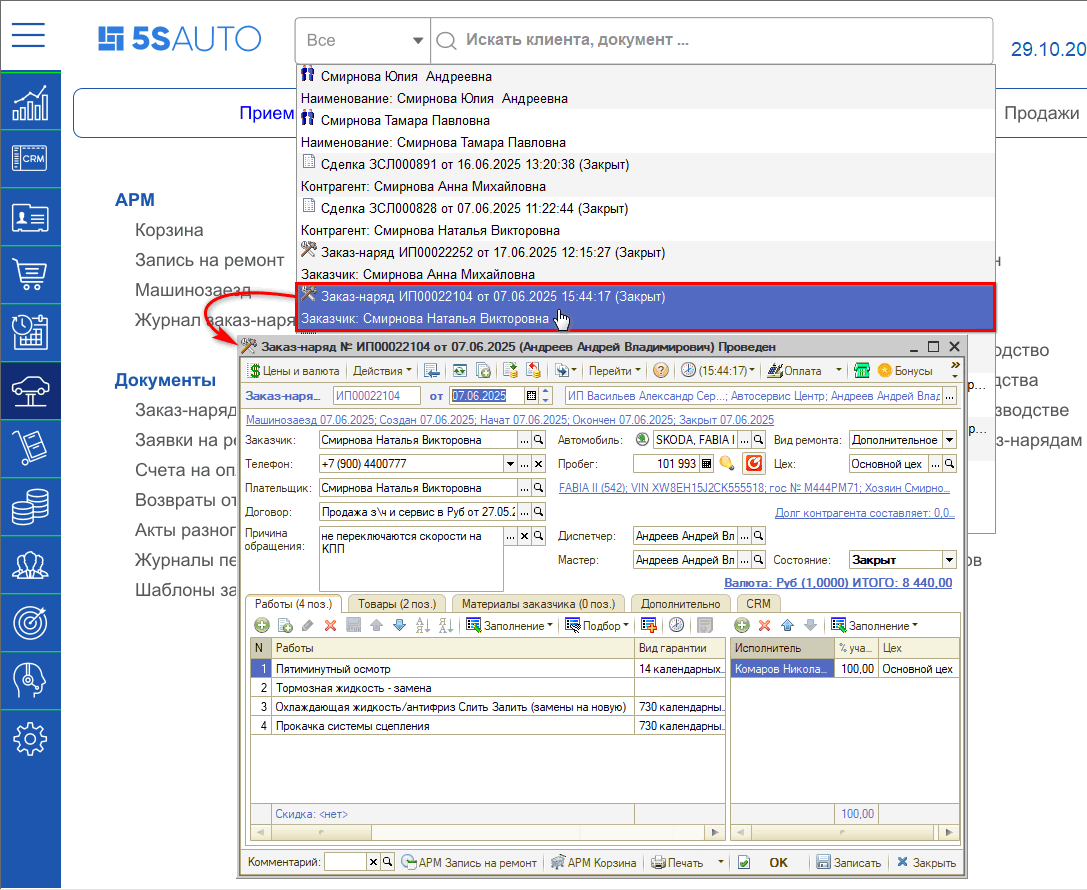The width and height of the screenshot is (1087, 890).
Task: Click the Записать button
Action: pos(848,863)
